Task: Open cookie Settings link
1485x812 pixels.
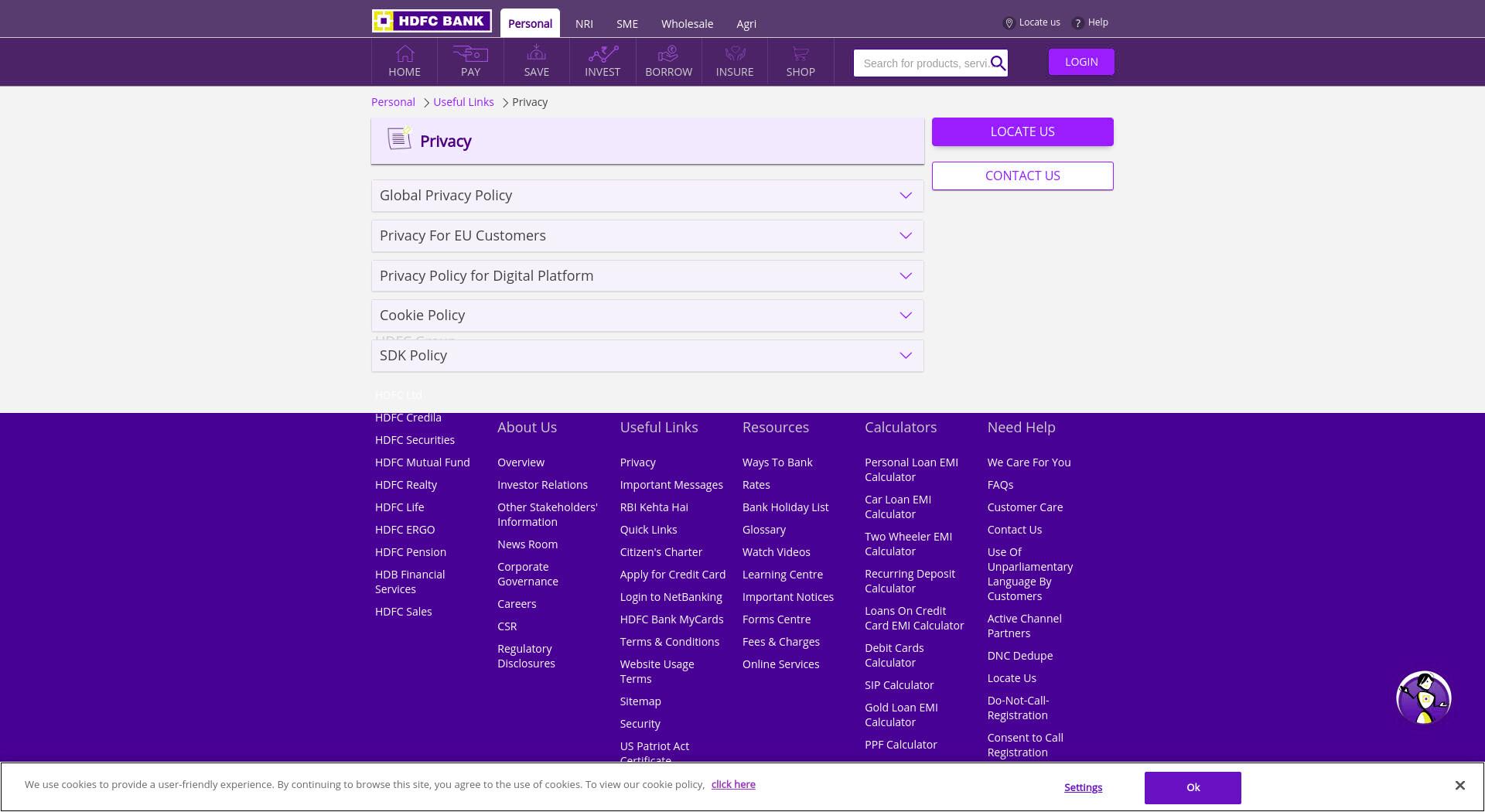Action: (x=1083, y=787)
